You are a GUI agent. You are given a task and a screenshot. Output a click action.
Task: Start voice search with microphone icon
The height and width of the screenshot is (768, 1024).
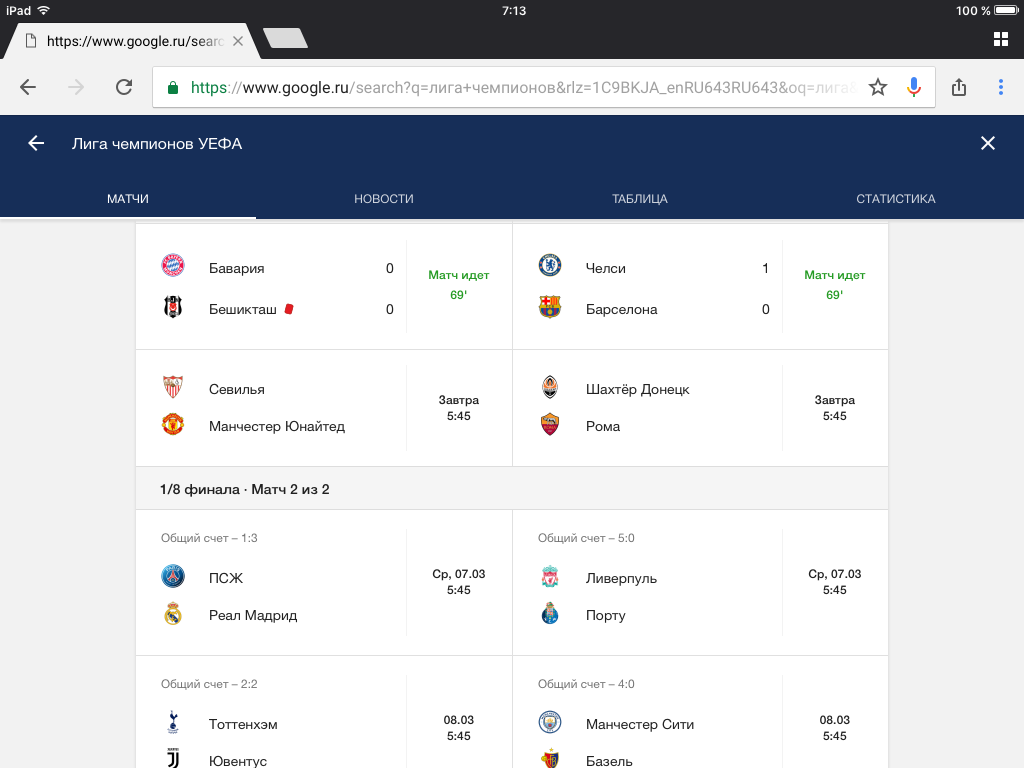coord(913,87)
